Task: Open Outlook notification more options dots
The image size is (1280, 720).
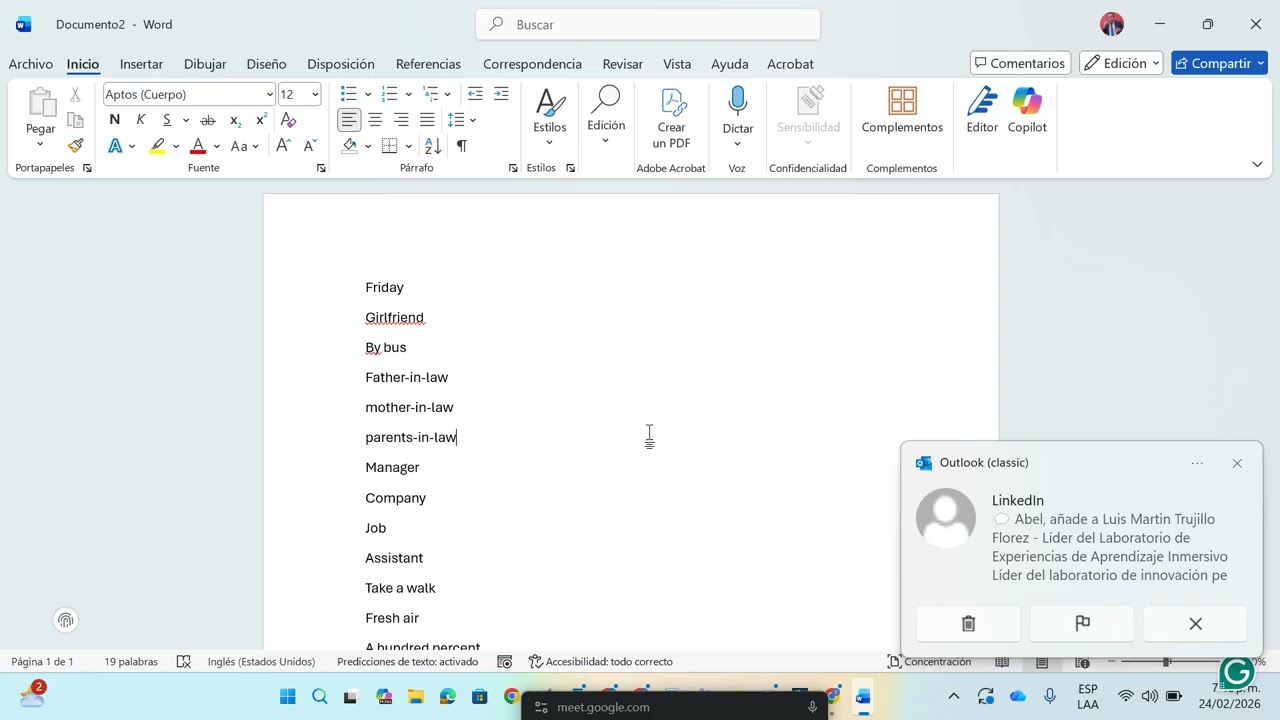Action: (x=1197, y=463)
